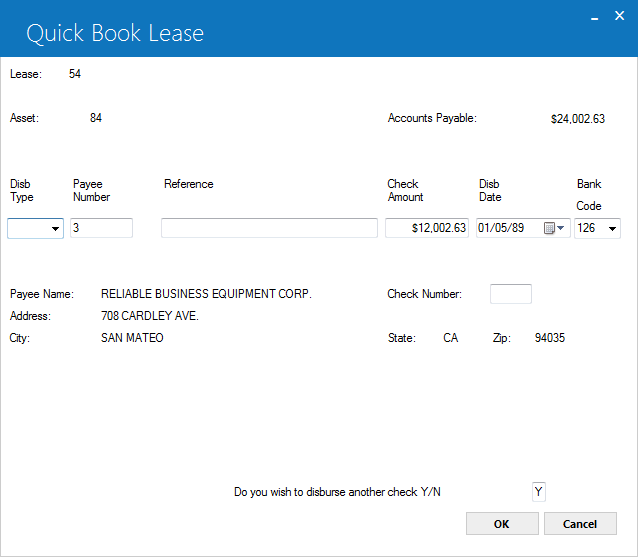Viewport: 638px width, 557px height.
Task: Click the Check Number input box
Action: (x=511, y=294)
